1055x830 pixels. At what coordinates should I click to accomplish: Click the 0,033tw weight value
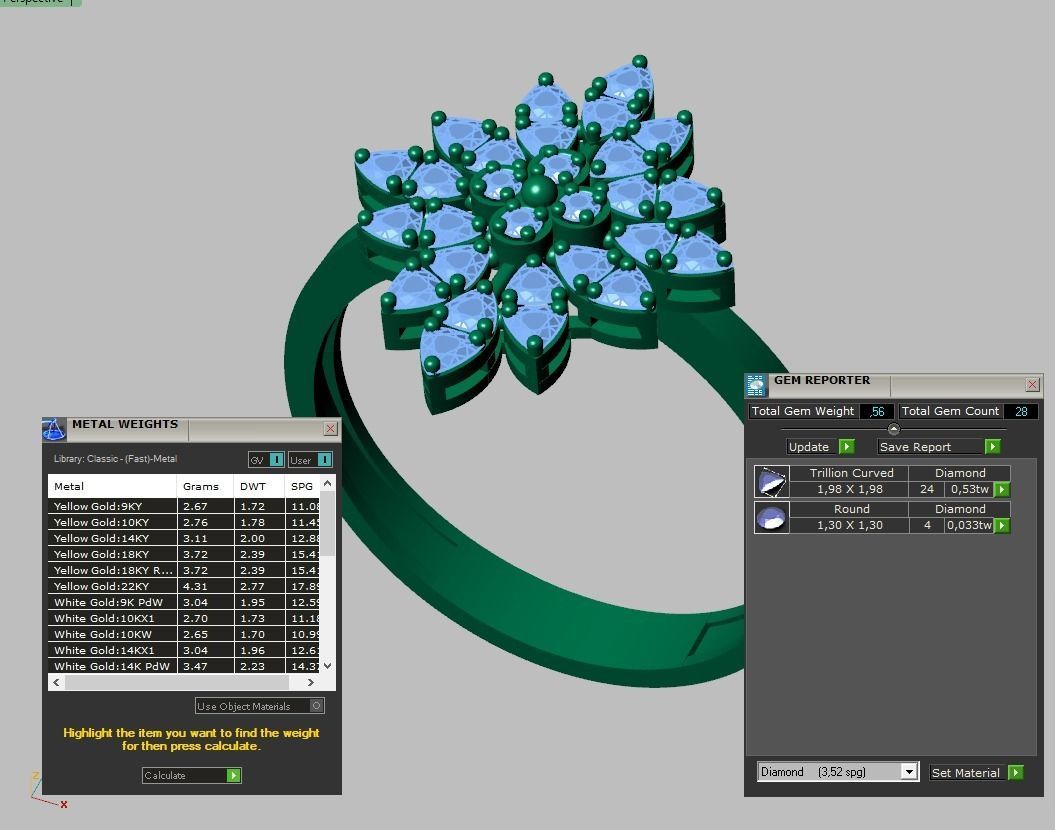coord(970,525)
